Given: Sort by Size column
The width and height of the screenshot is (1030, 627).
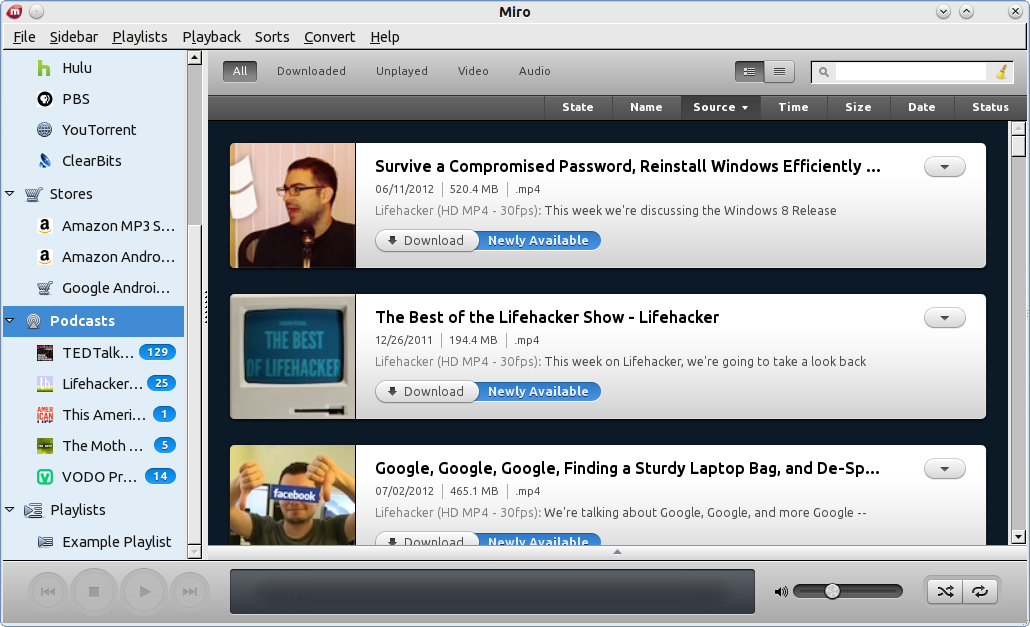Looking at the screenshot, I should click(x=858, y=107).
